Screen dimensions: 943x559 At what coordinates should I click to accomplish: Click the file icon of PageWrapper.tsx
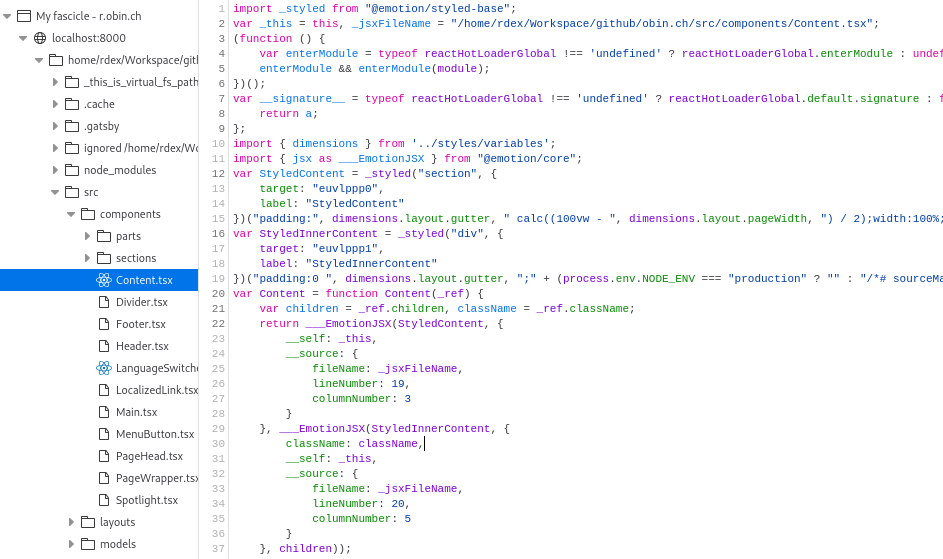pyautogui.click(x=104, y=478)
